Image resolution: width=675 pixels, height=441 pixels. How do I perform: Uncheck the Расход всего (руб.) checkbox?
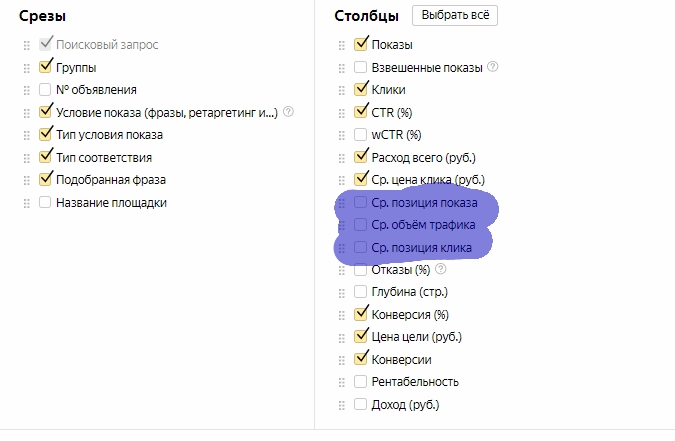(360, 157)
